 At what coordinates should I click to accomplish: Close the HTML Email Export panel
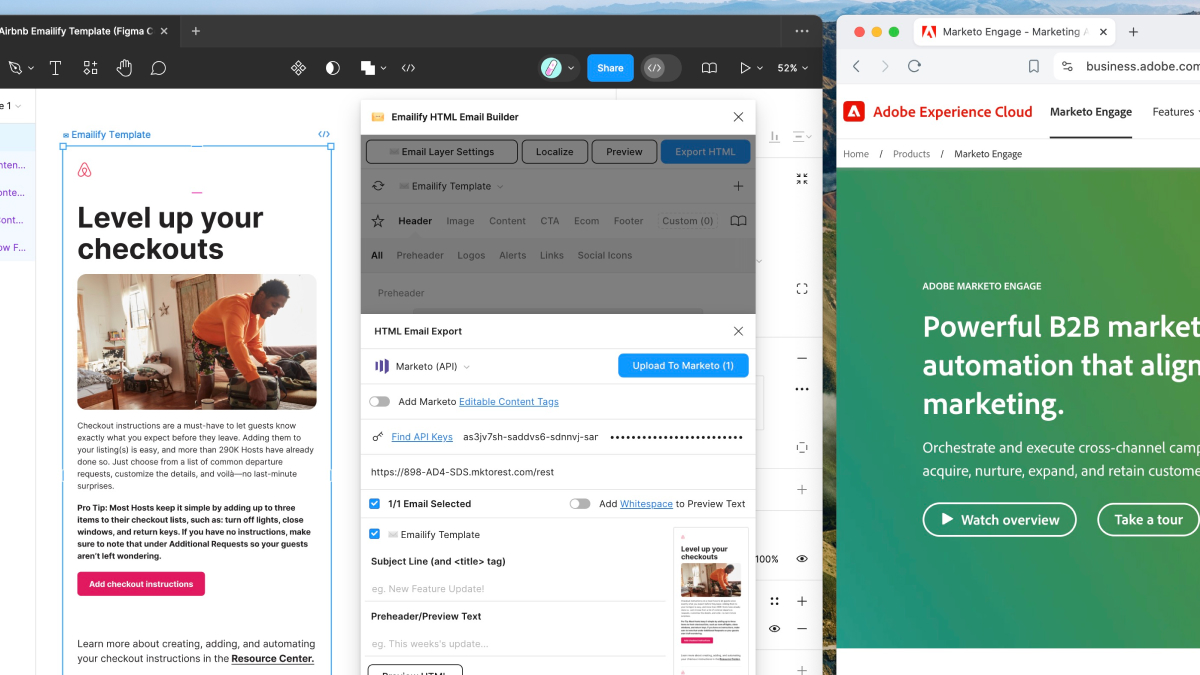pos(738,331)
